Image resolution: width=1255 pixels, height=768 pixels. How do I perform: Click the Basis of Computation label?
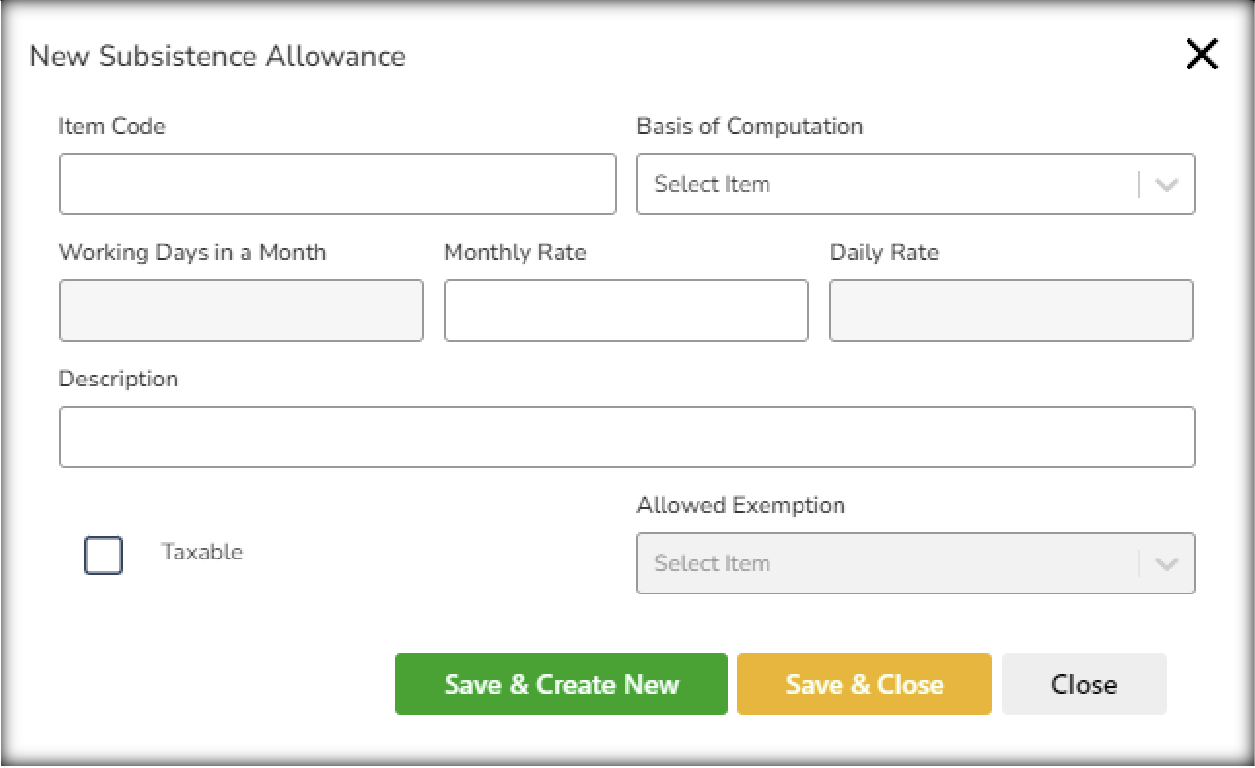tap(749, 126)
